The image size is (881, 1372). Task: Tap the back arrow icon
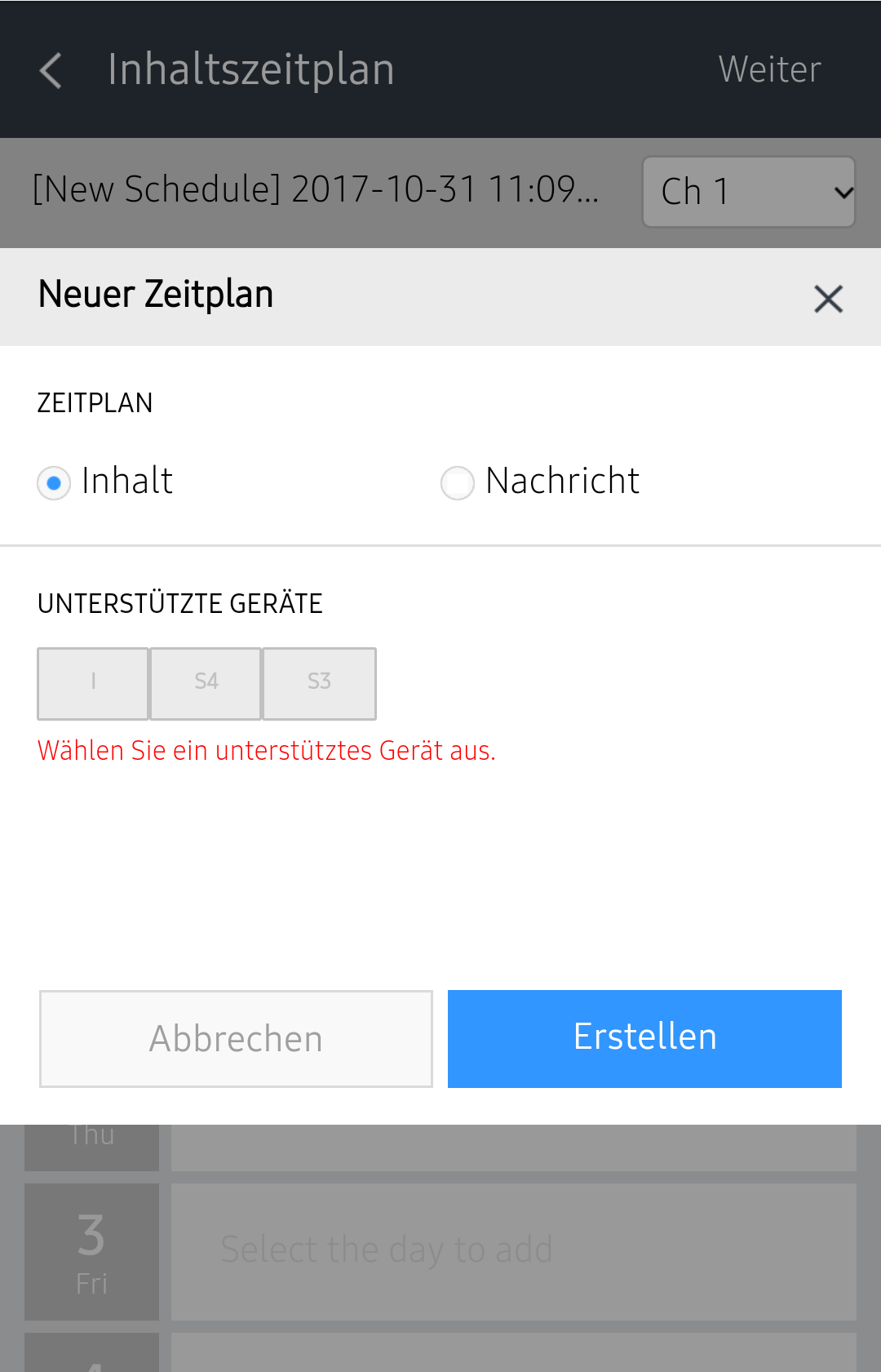click(51, 70)
